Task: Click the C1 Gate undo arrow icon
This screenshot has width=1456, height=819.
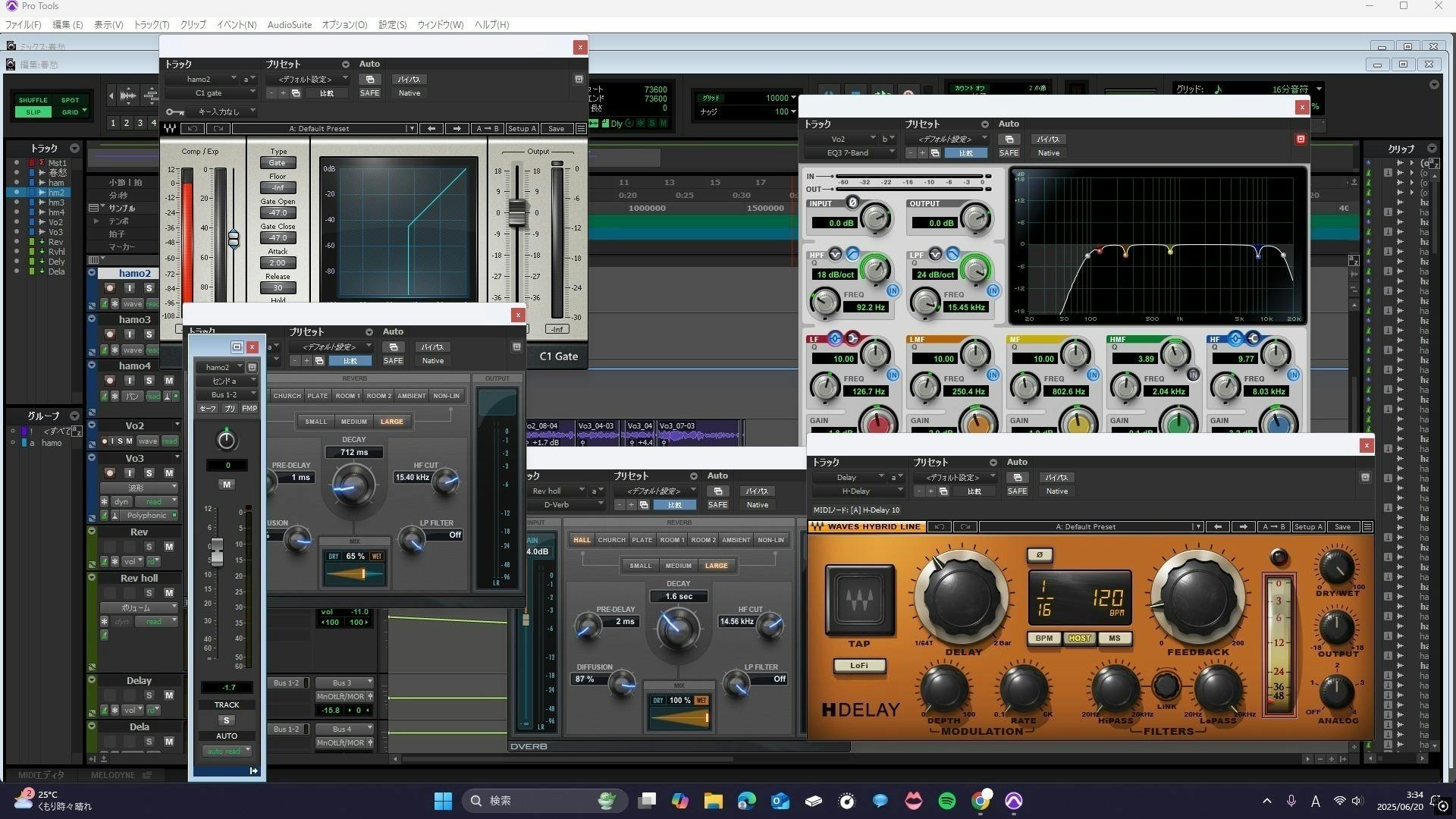Action: point(193,129)
